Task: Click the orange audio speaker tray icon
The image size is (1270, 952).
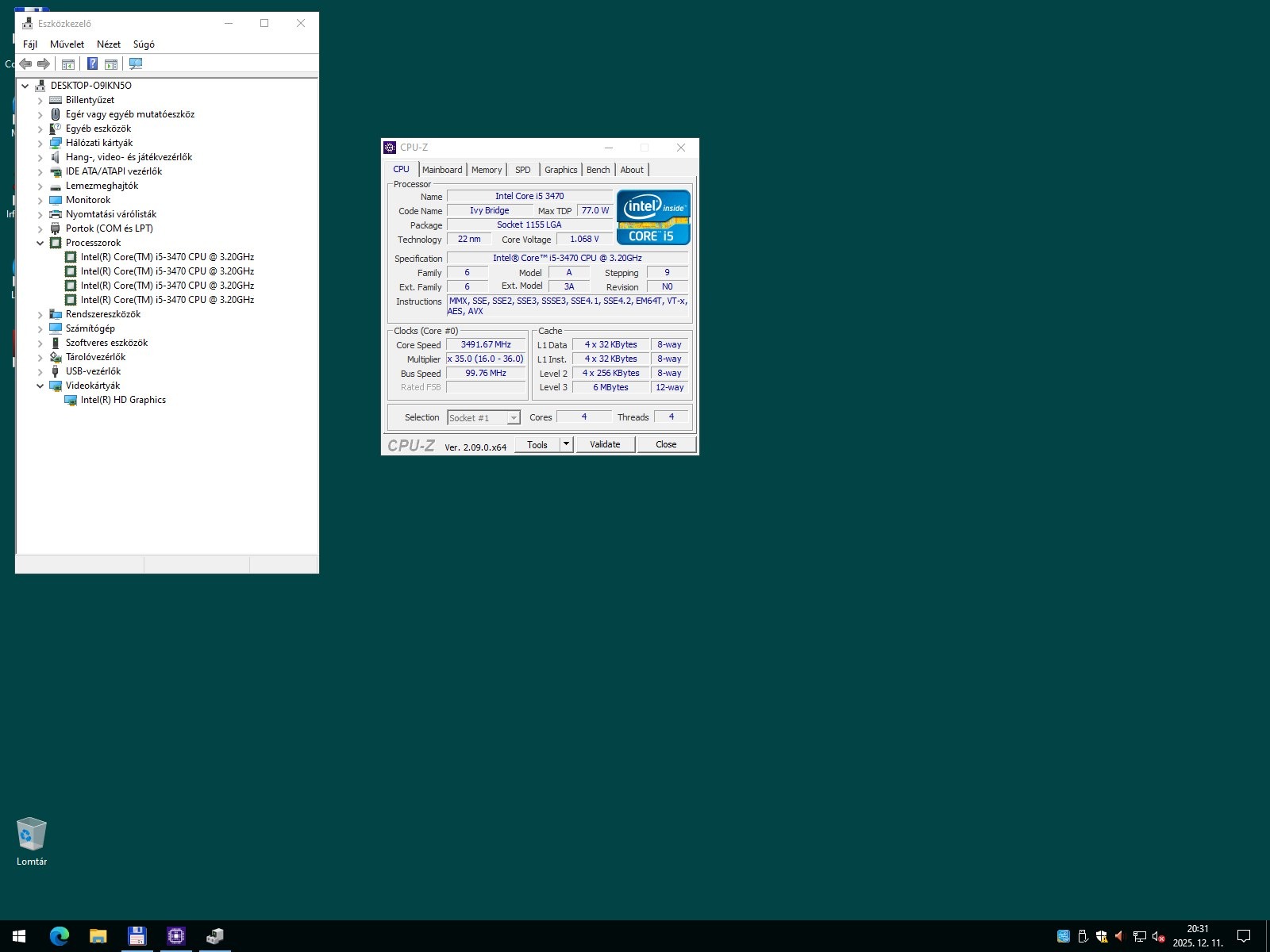Action: pos(1120,936)
